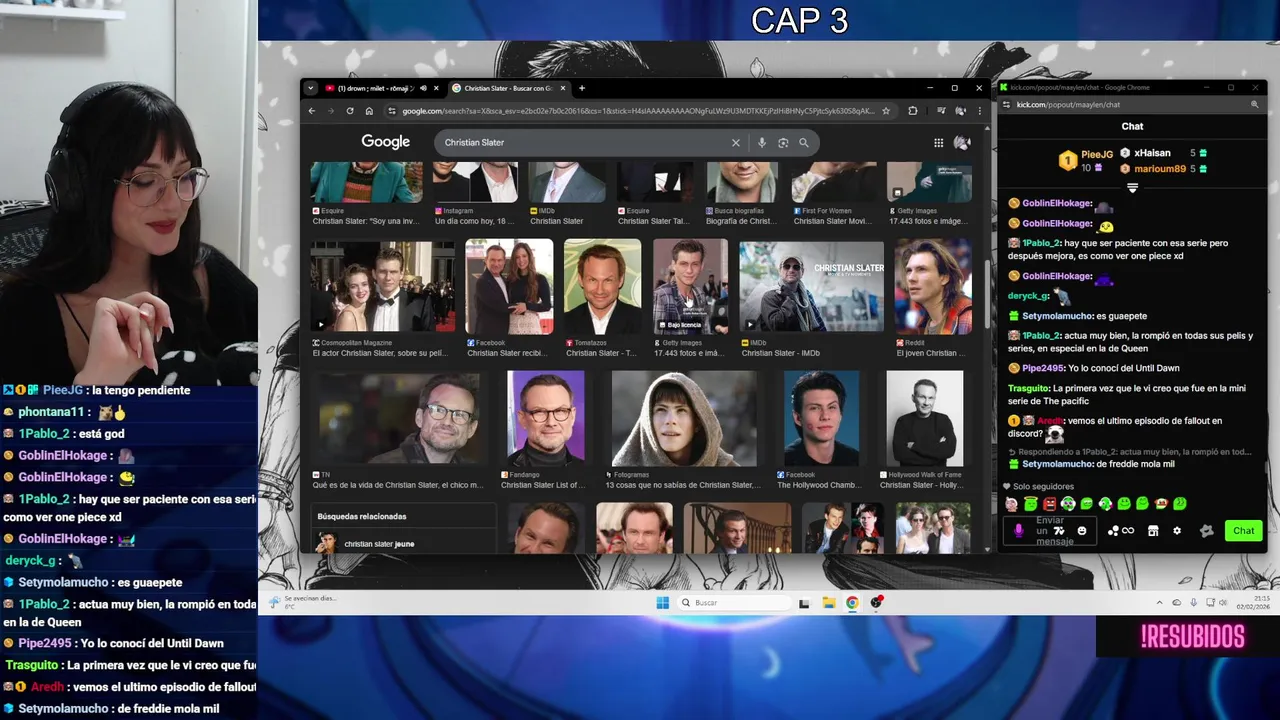Open the taskbar weather widget
The image size is (1280, 720).
[305, 602]
